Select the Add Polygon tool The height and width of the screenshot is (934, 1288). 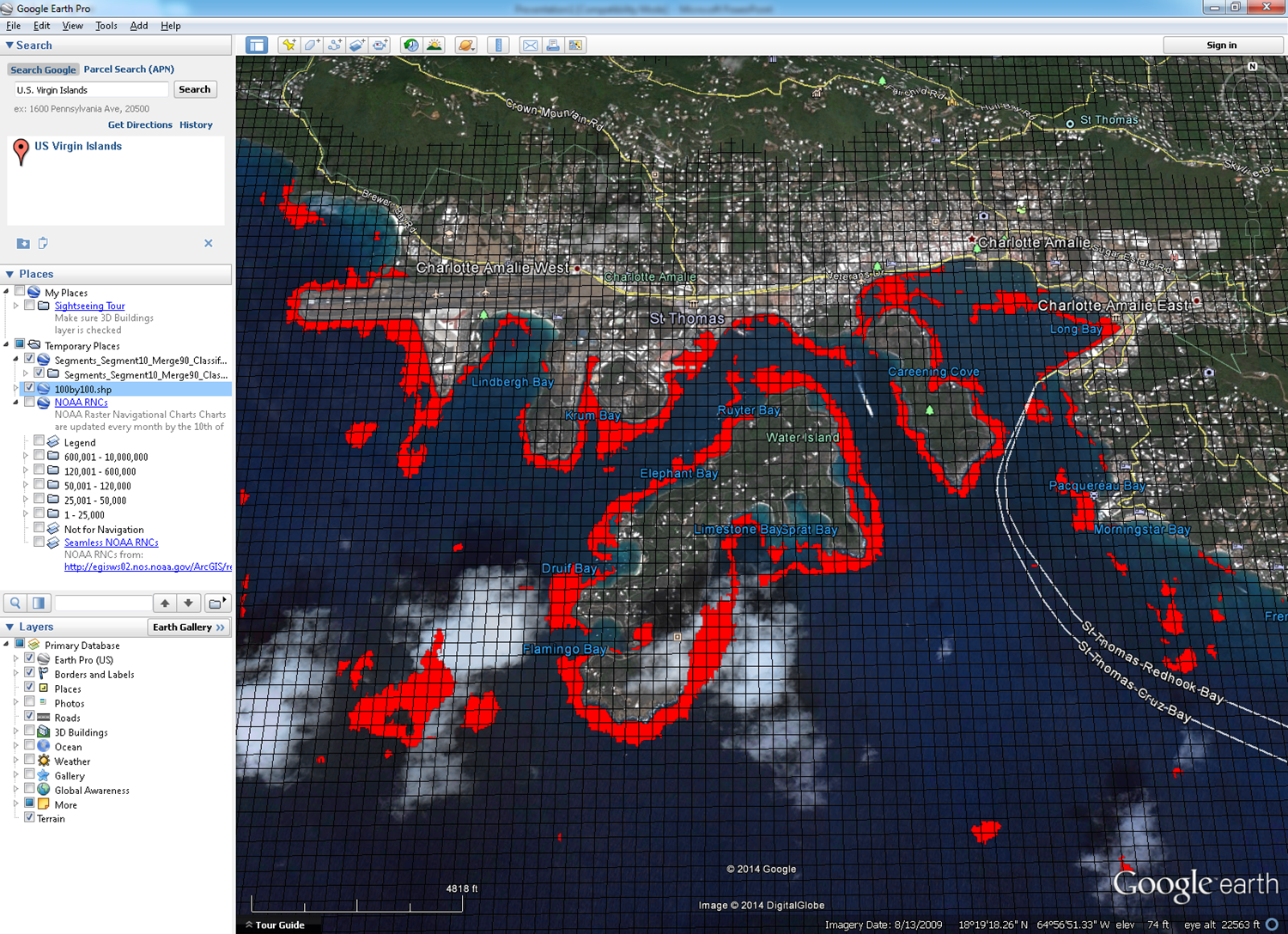312,45
